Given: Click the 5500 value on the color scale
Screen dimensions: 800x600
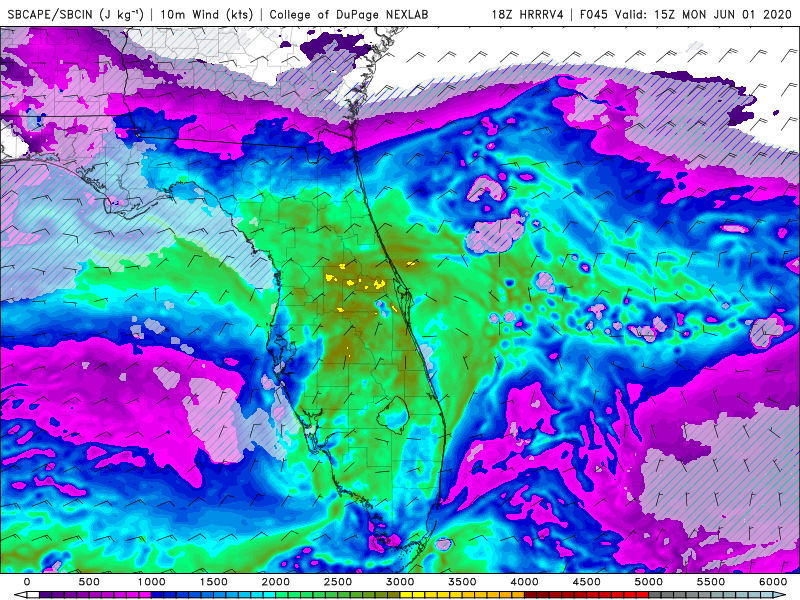Looking at the screenshot, I should [x=711, y=582].
